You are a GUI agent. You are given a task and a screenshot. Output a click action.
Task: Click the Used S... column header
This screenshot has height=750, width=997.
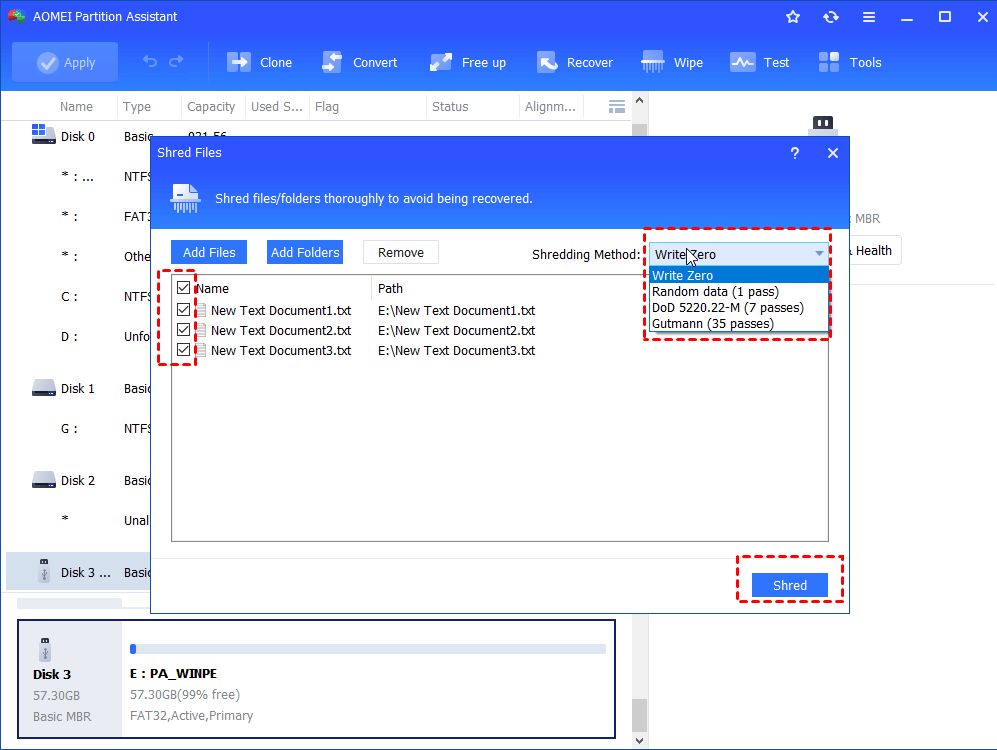(277, 107)
